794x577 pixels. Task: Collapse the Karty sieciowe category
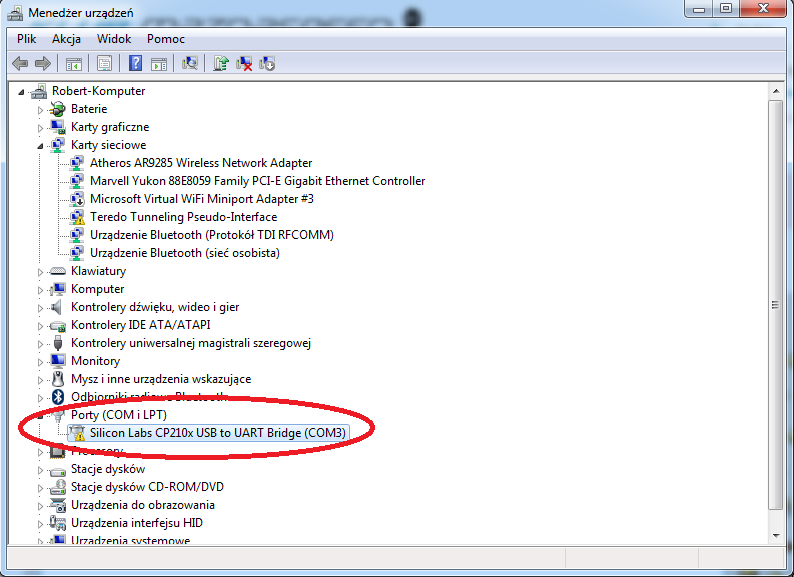coord(41,145)
